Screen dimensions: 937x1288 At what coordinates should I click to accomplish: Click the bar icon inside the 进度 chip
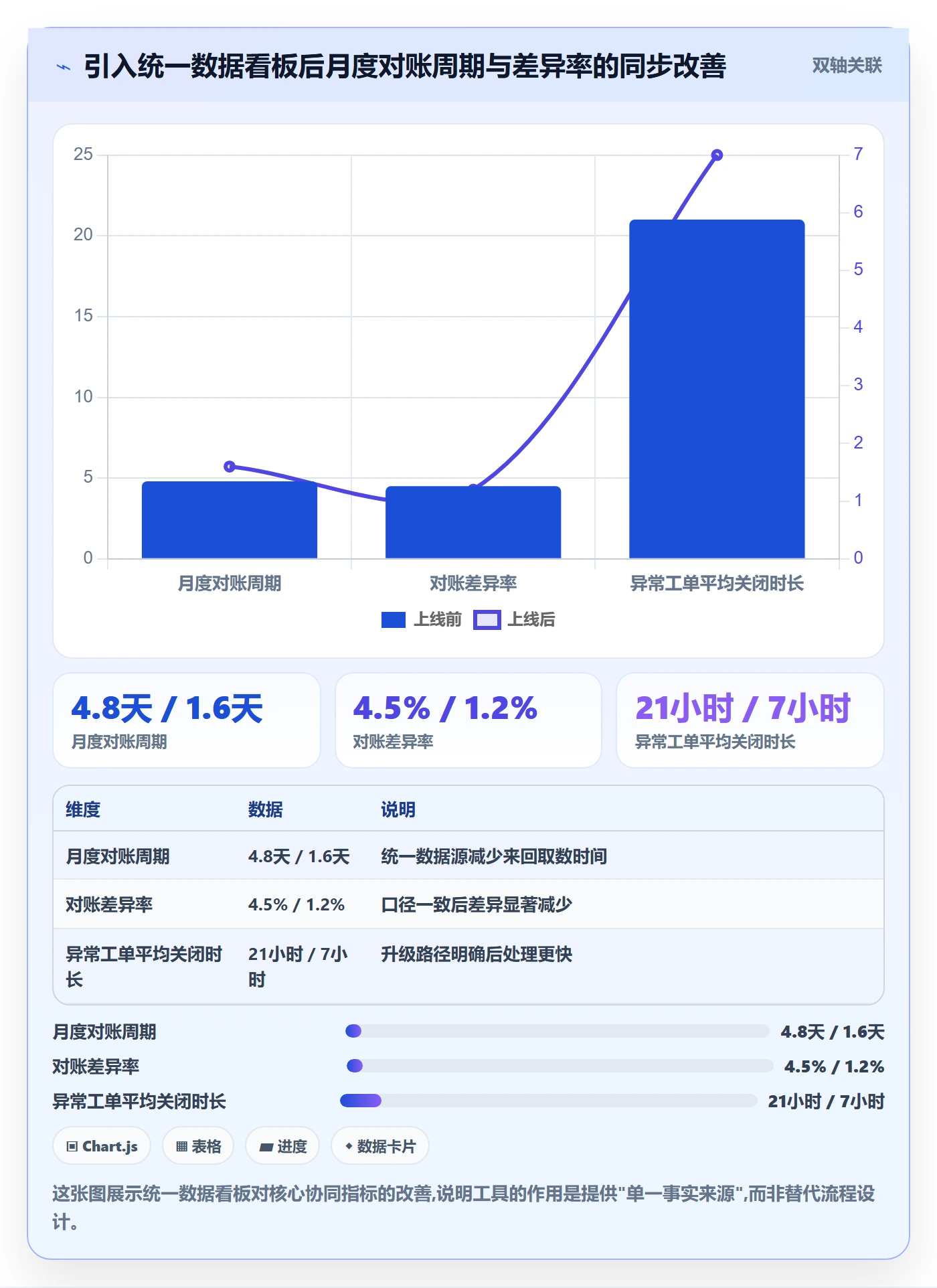click(266, 1147)
